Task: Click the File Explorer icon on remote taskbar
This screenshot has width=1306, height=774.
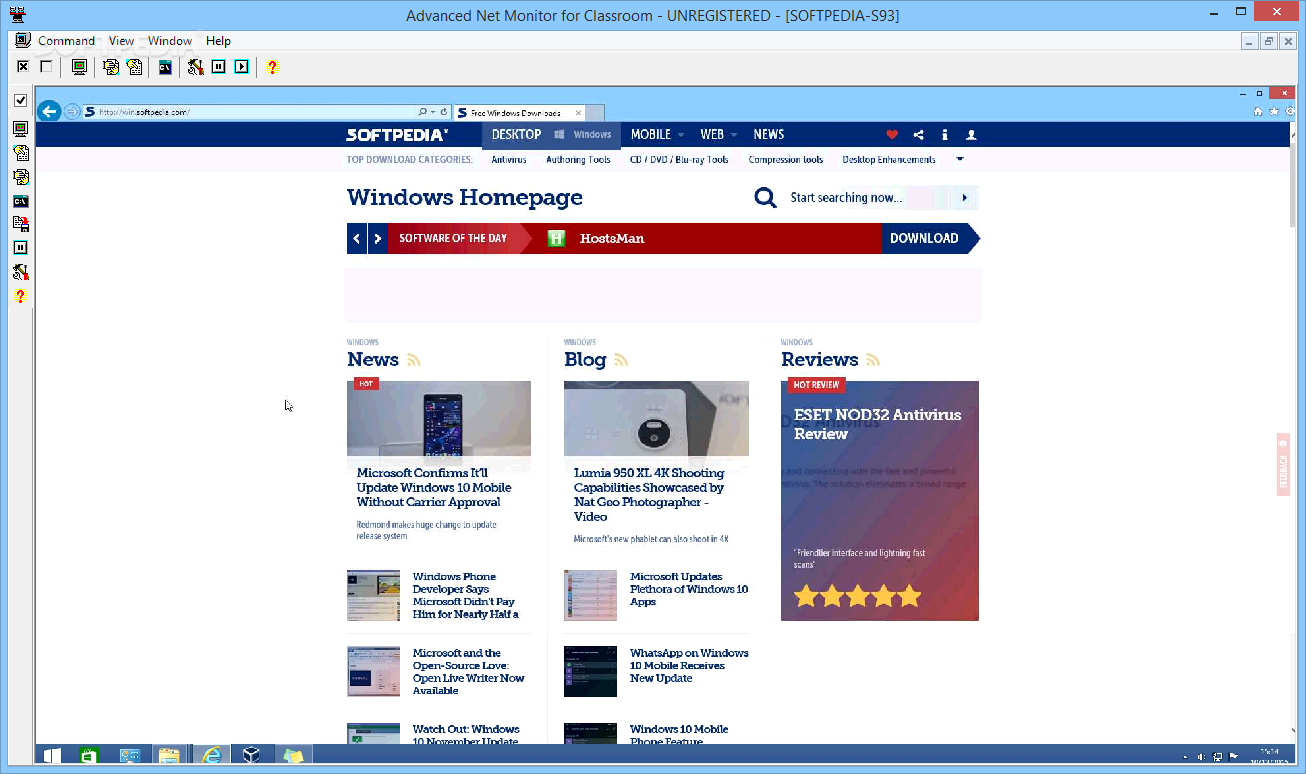Action: point(169,756)
